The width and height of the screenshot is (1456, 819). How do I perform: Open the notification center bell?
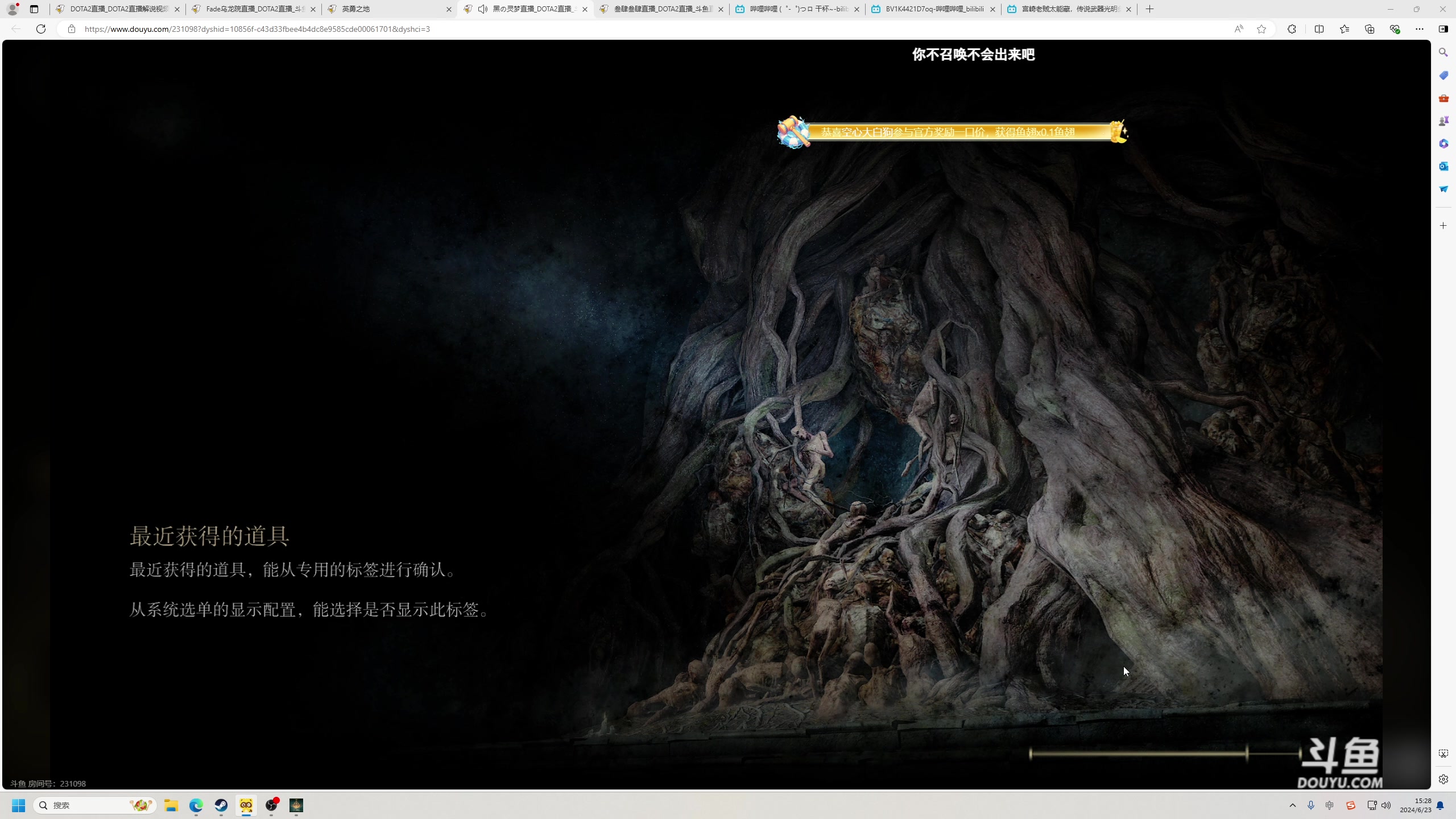[x=1441, y=805]
